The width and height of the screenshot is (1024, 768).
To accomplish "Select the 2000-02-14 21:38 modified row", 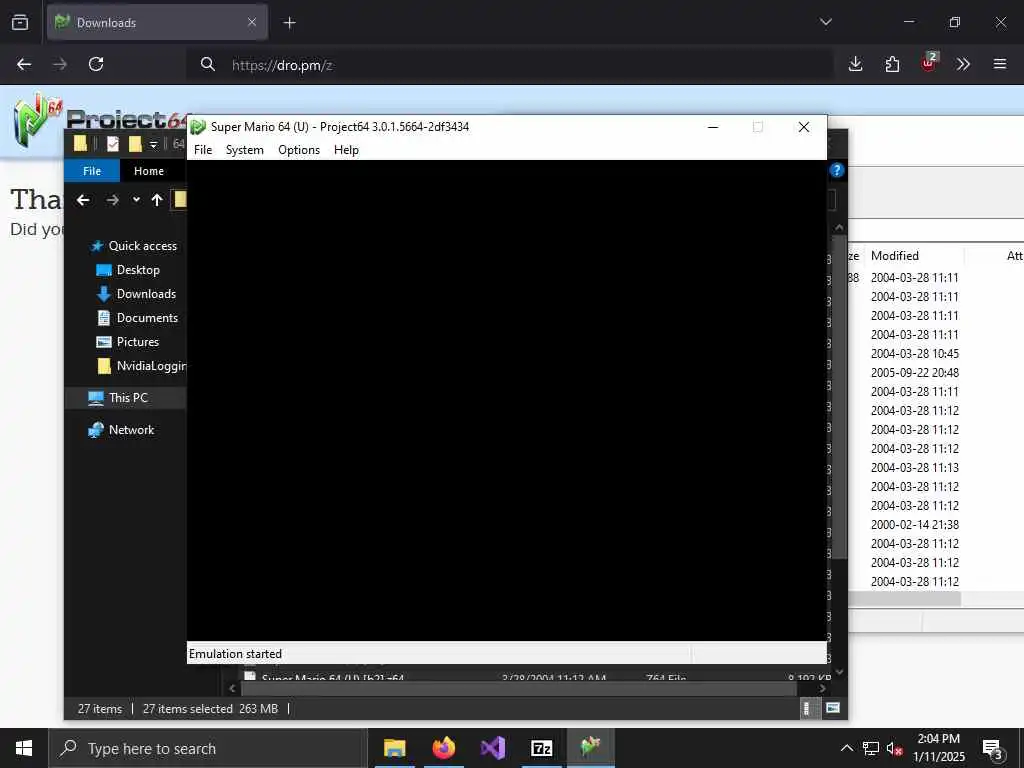I will pyautogui.click(x=914, y=525).
